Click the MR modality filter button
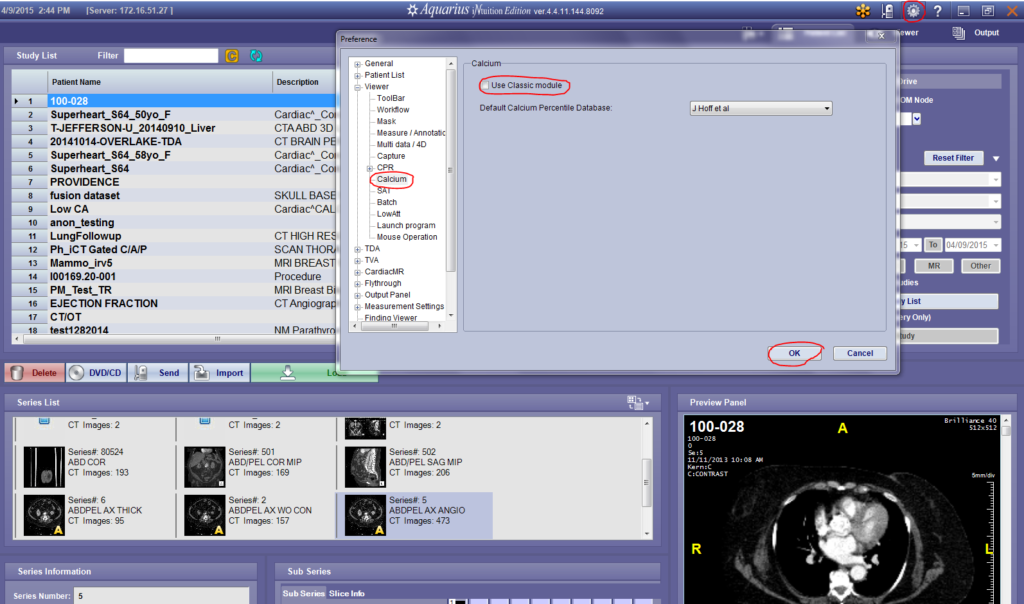This screenshot has width=1024, height=604. tap(934, 266)
